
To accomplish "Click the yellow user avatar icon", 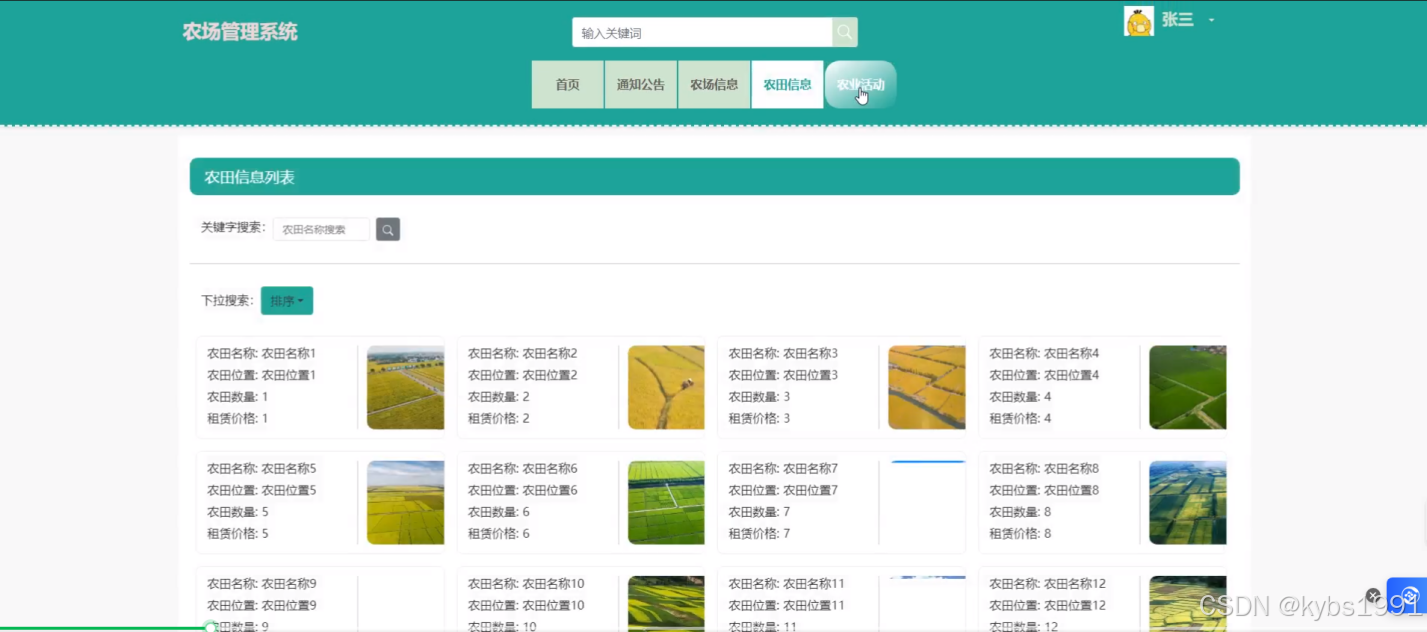I will [x=1139, y=21].
